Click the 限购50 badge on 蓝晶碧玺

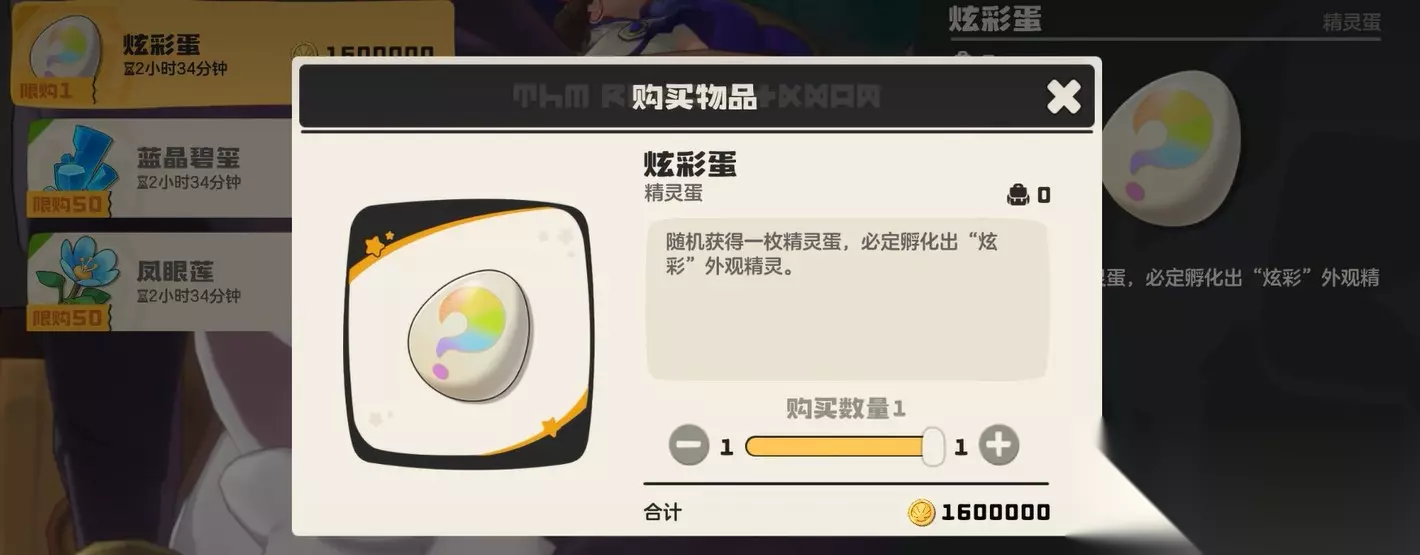(66, 204)
